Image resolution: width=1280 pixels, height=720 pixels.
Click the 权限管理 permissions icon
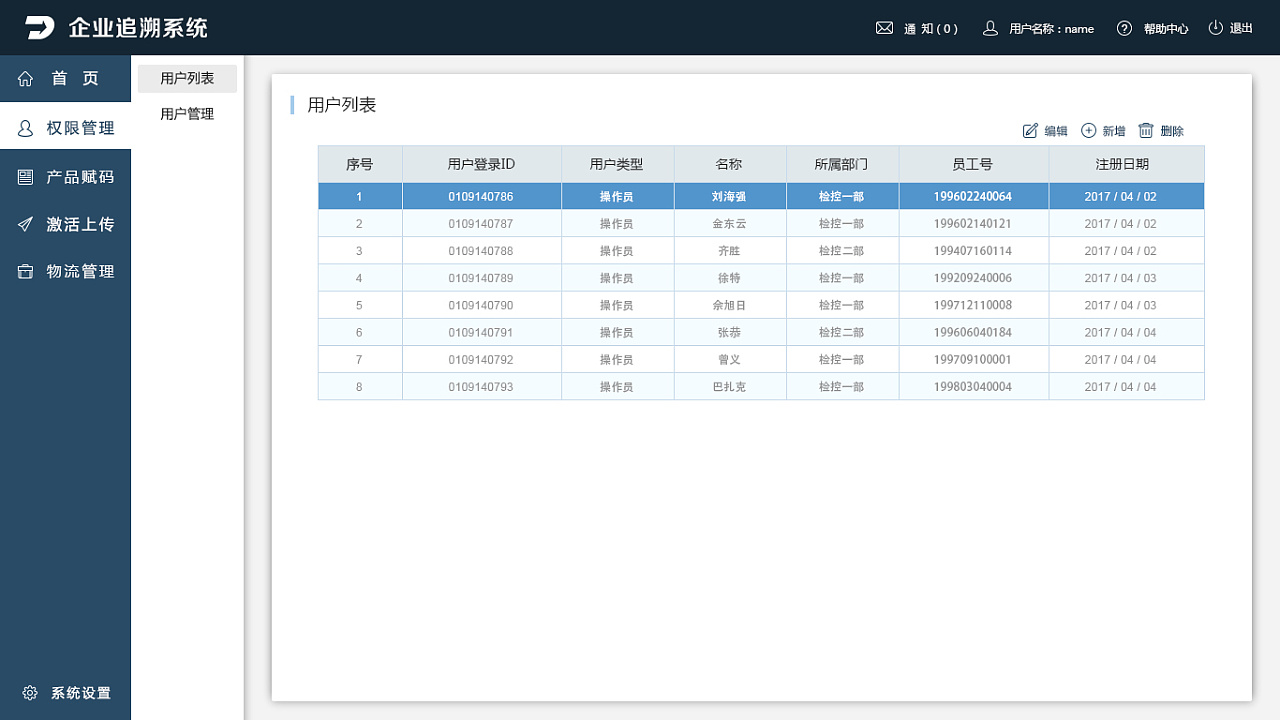[x=24, y=127]
